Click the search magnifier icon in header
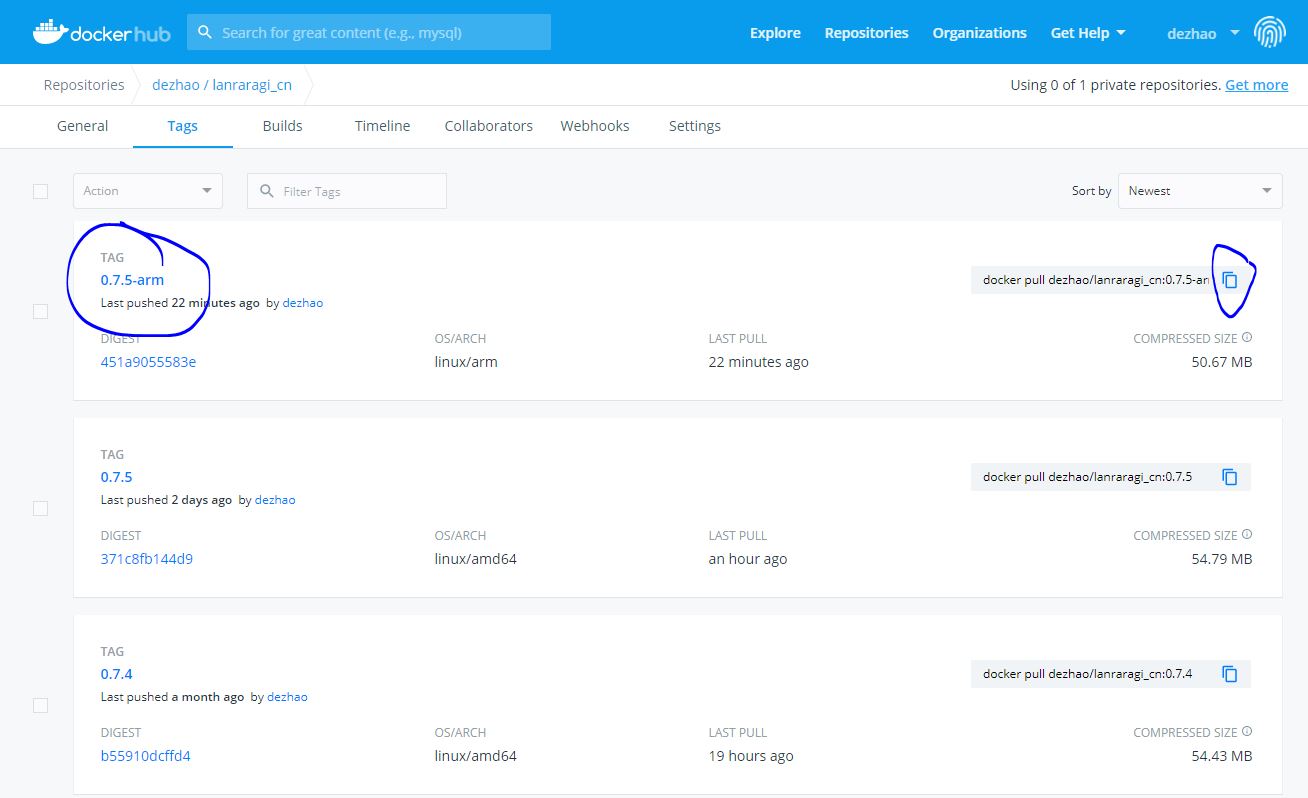Screen dimensions: 1308x798 [x=205, y=32]
